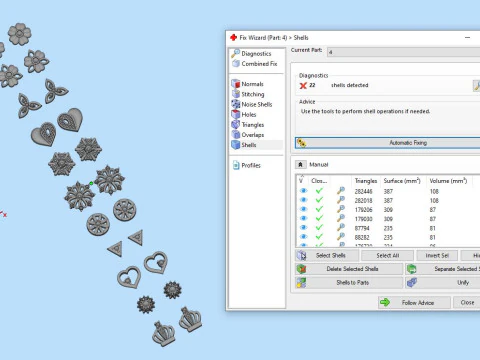Image resolution: width=480 pixels, height=360 pixels.
Task: Click the red X diagnostics icon beside 22
Action: click(x=303, y=86)
